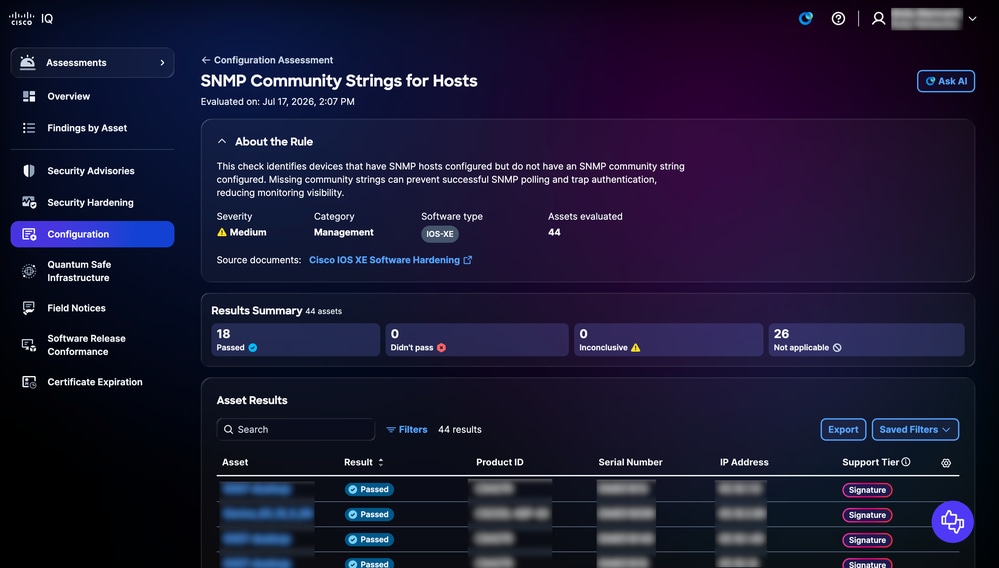Open the Saved Filters dropdown
999x568 pixels.
click(x=915, y=429)
